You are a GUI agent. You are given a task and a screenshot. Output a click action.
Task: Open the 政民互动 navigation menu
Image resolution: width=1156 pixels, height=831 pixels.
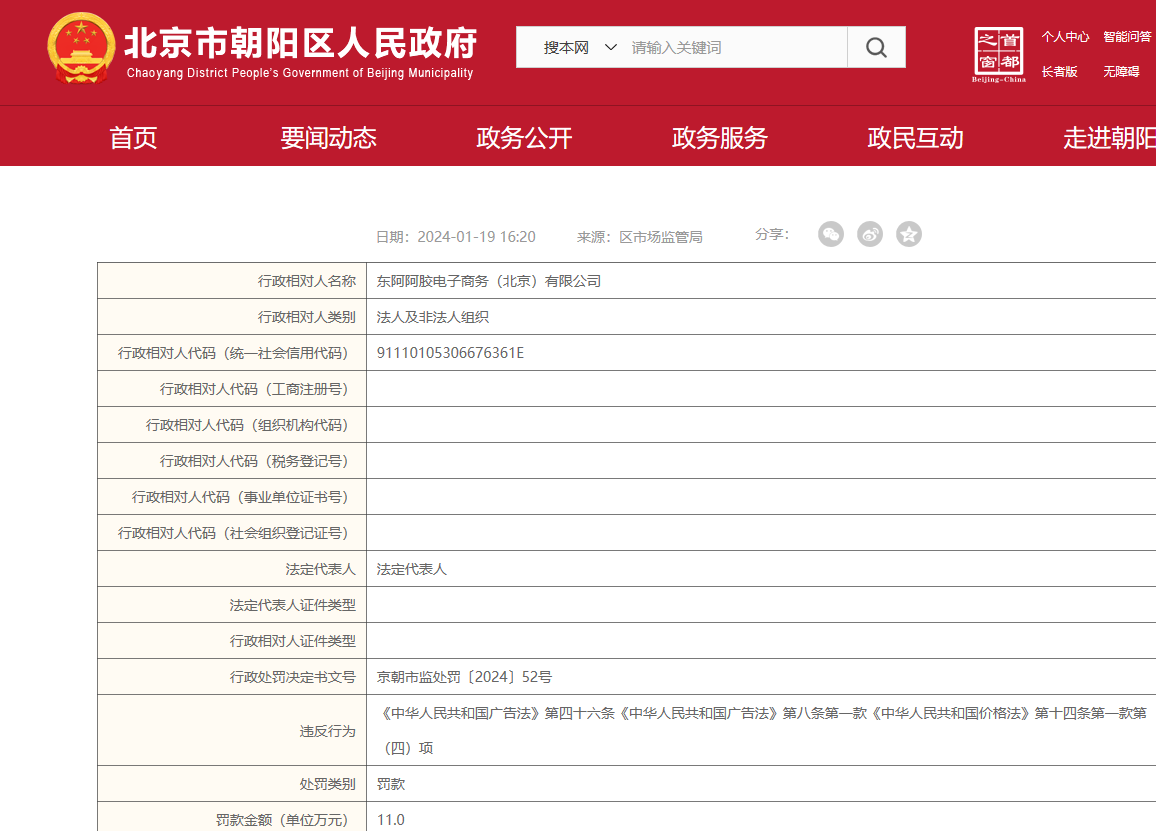point(915,137)
